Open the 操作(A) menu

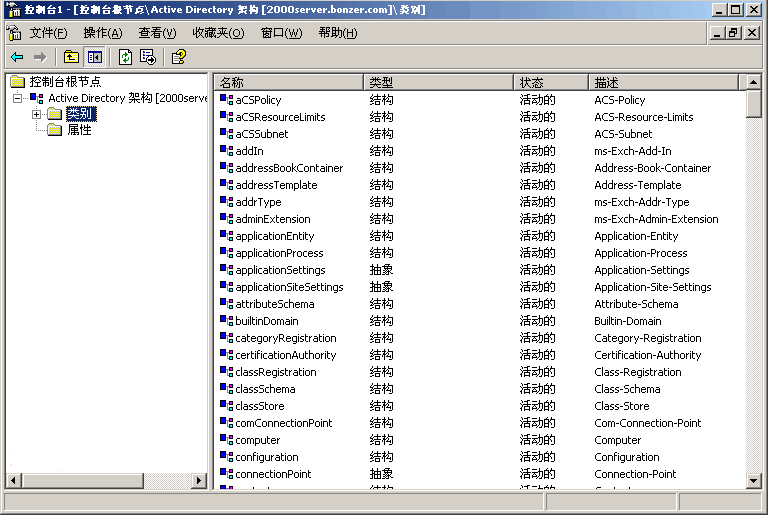click(103, 33)
